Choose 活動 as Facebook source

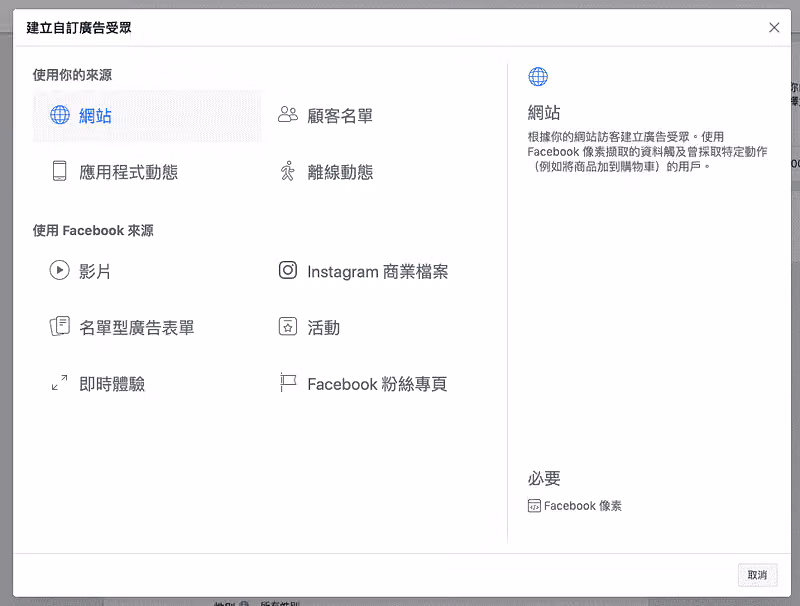(323, 327)
